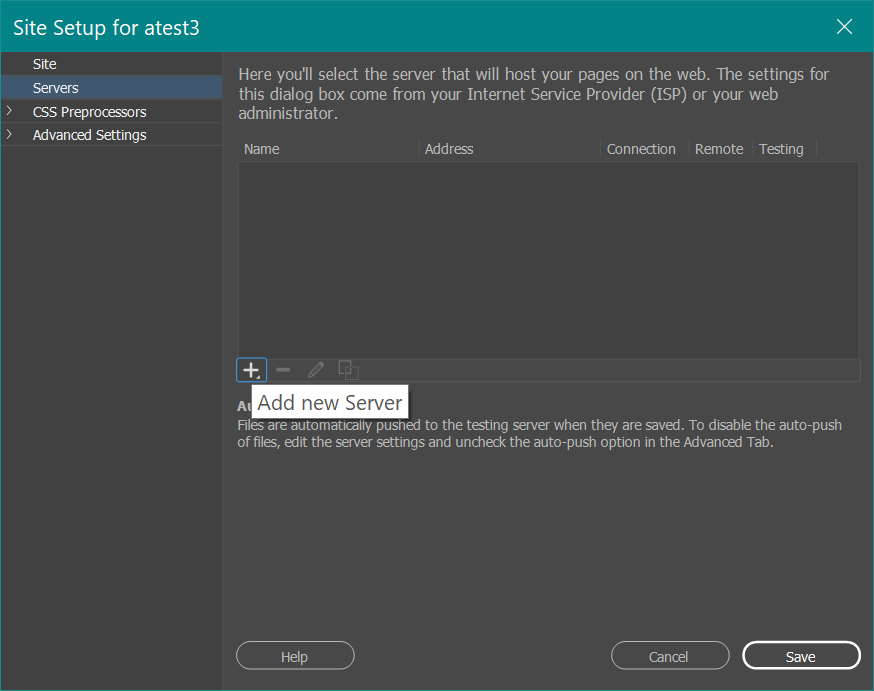This screenshot has width=874, height=691.
Task: Select the Servers category
Action: pyautogui.click(x=56, y=88)
